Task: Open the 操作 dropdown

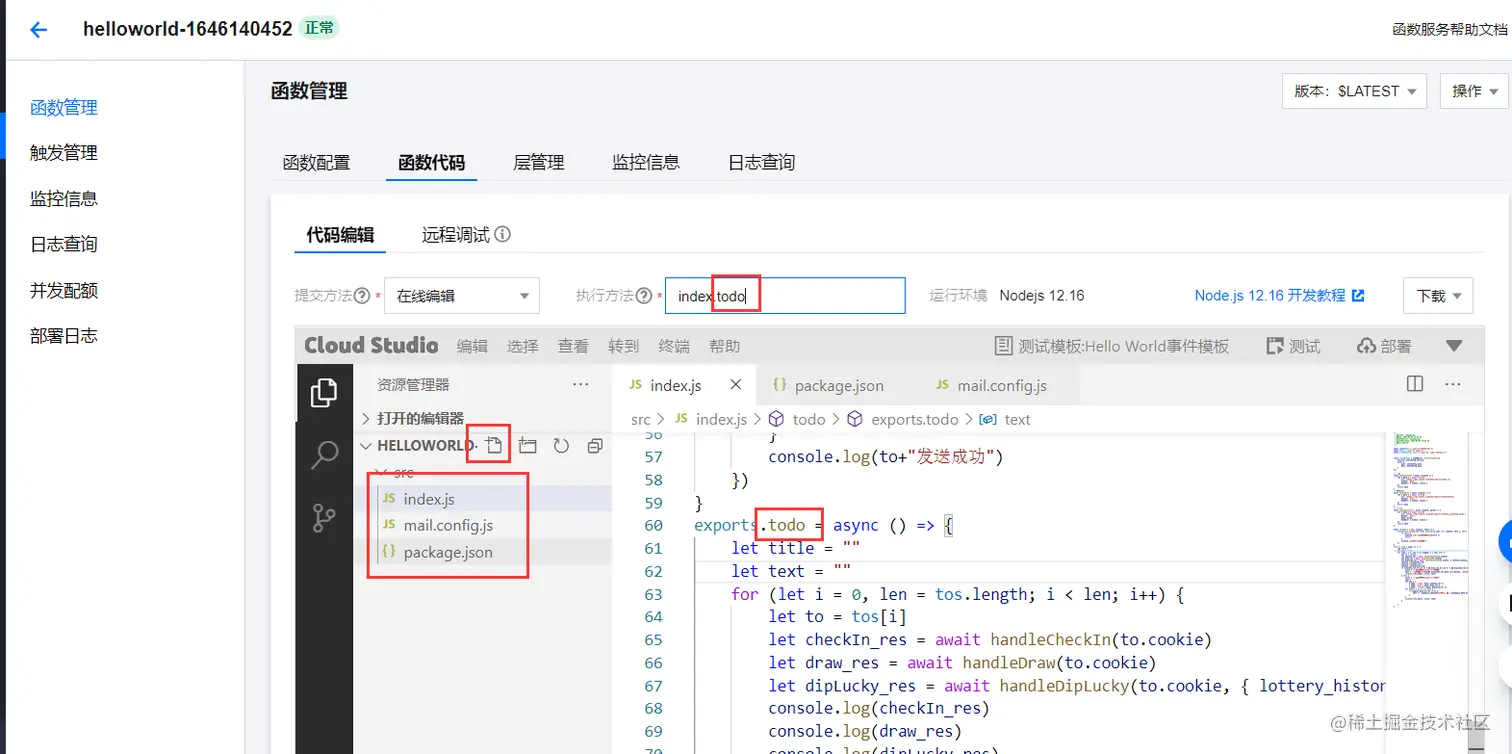Action: click(x=1474, y=91)
